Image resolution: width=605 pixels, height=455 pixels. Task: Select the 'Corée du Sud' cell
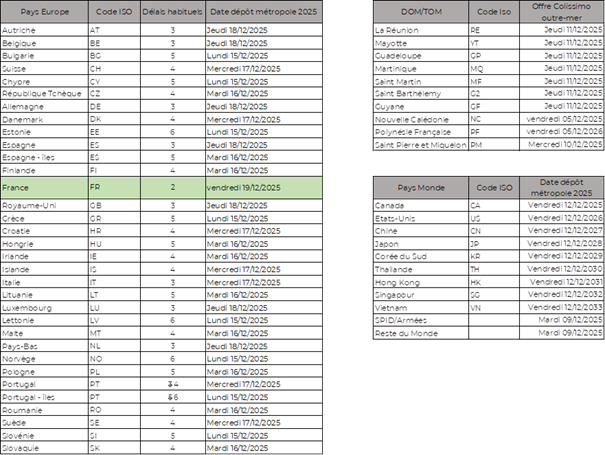pyautogui.click(x=421, y=256)
